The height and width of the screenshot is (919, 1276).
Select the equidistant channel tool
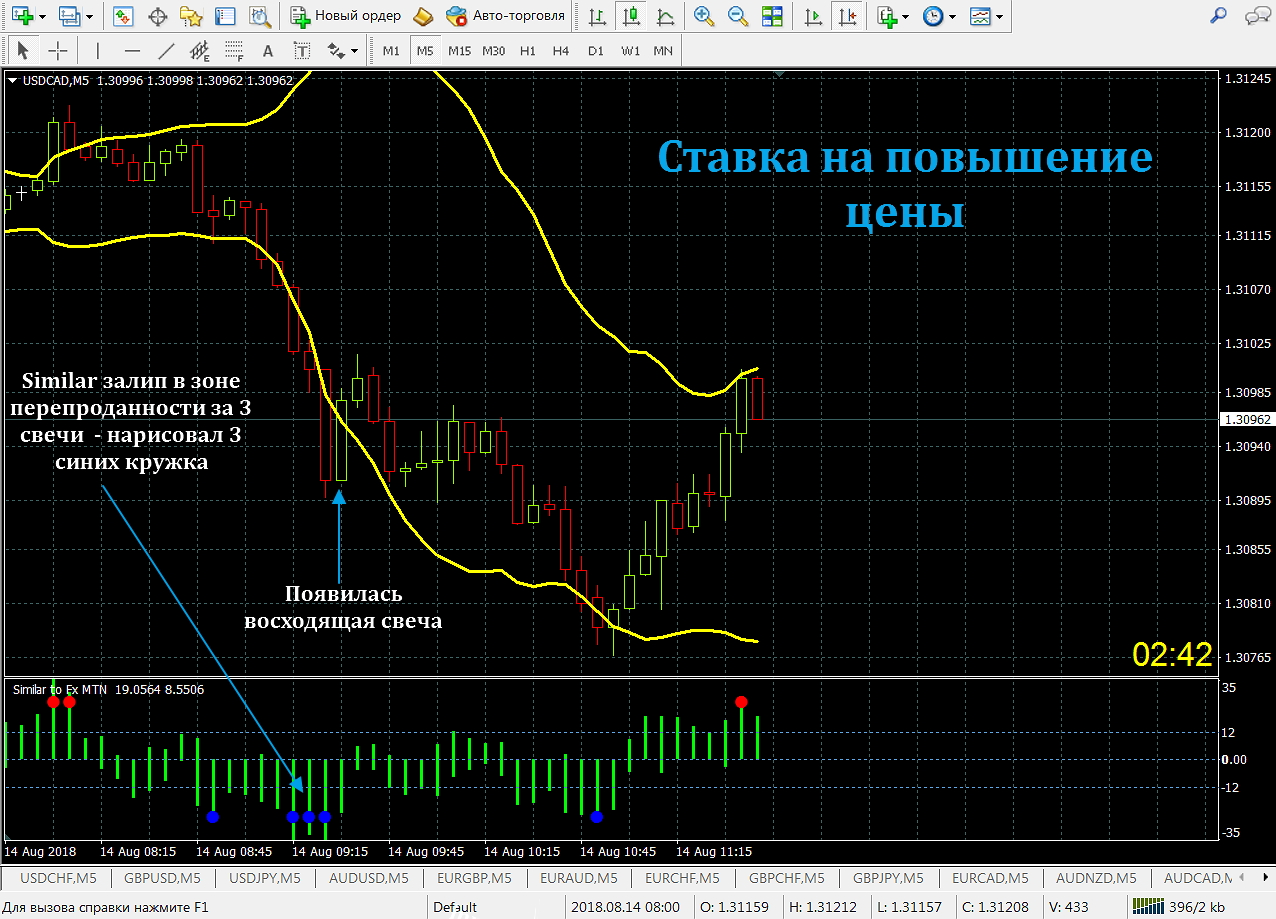click(200, 50)
